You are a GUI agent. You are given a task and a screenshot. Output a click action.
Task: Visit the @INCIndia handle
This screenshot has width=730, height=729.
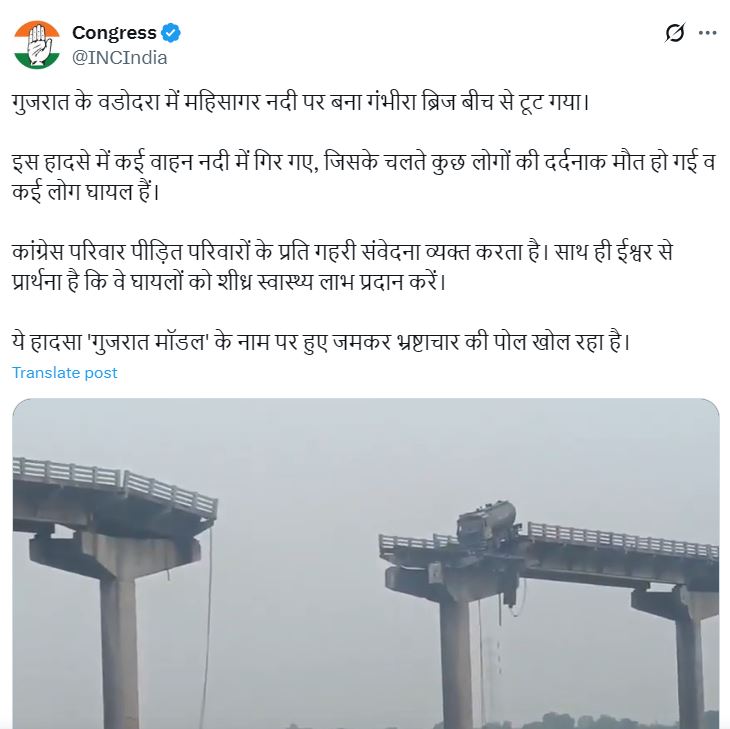[120, 58]
